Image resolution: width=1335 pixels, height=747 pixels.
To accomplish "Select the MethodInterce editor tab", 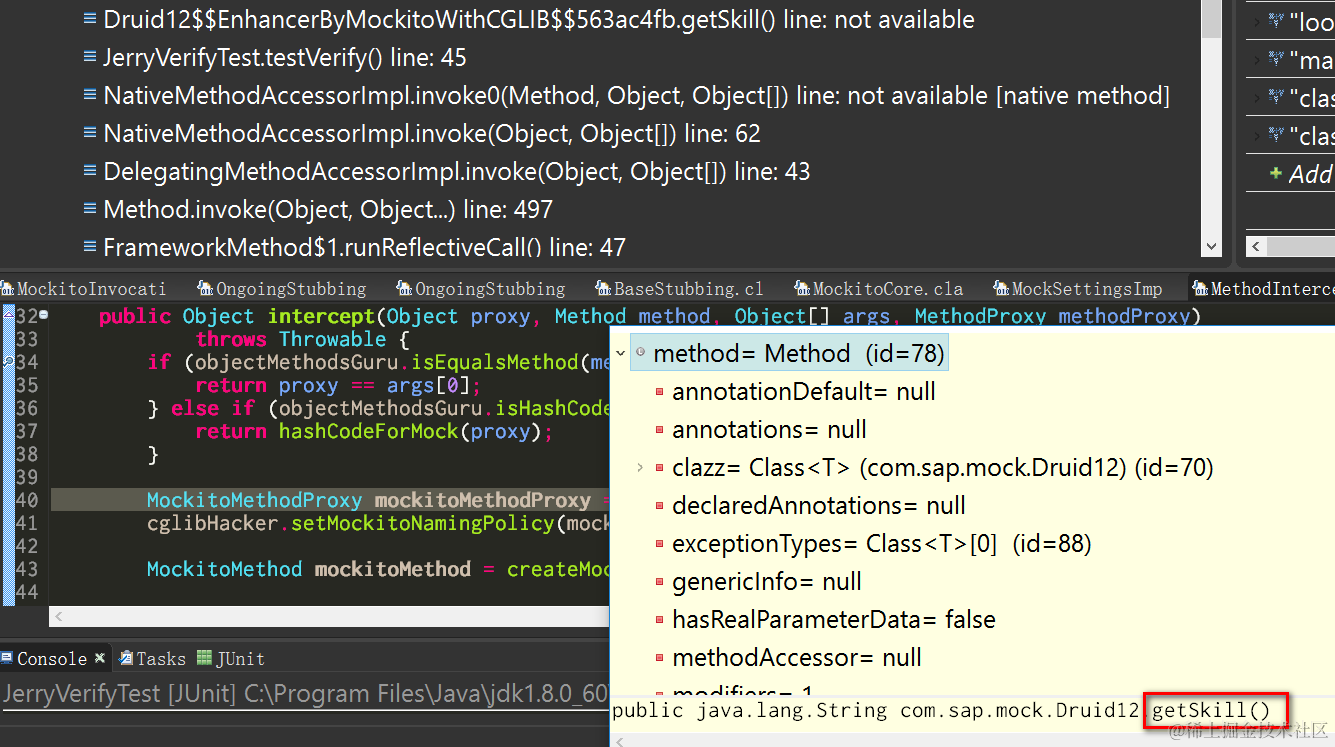I will (x=1262, y=289).
